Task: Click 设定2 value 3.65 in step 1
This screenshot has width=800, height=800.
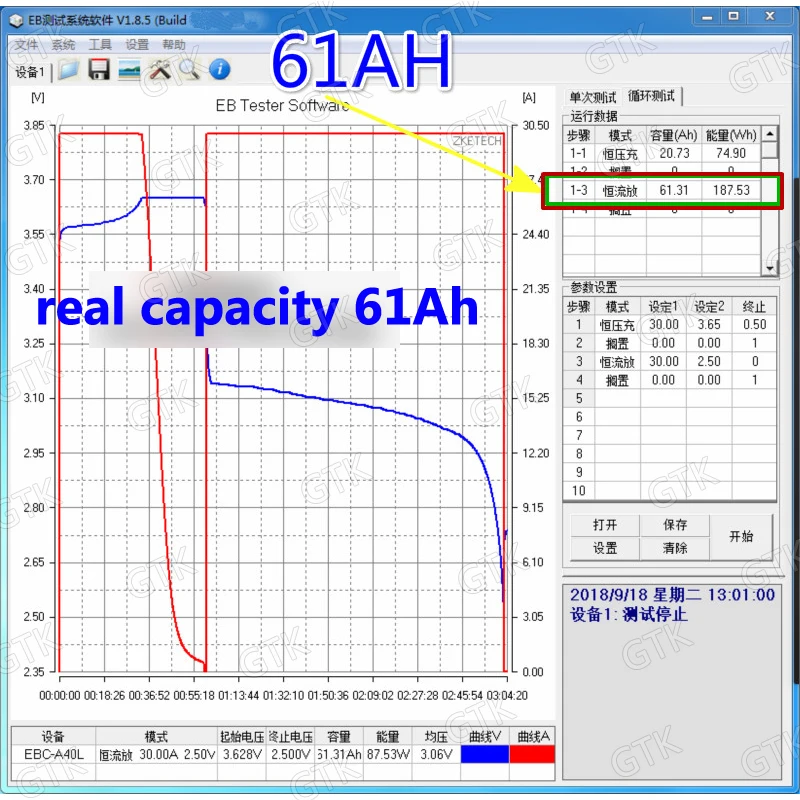Action: coord(709,325)
